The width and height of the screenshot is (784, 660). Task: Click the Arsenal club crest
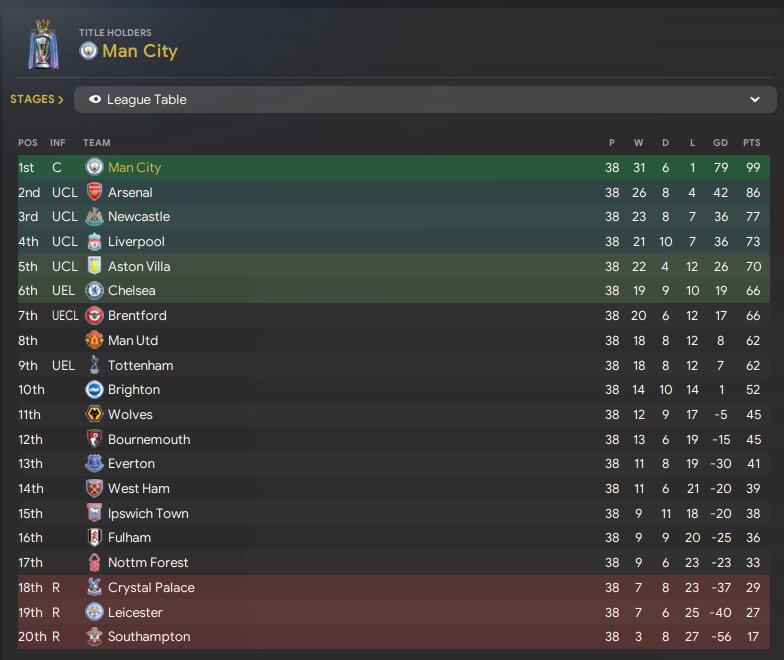point(94,192)
